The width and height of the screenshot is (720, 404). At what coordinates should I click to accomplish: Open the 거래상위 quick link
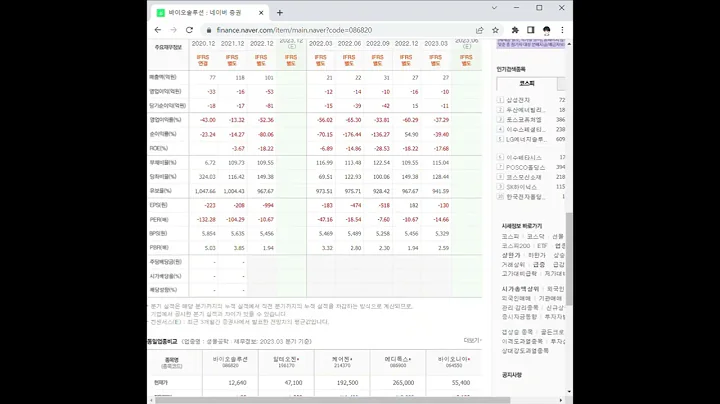513,264
